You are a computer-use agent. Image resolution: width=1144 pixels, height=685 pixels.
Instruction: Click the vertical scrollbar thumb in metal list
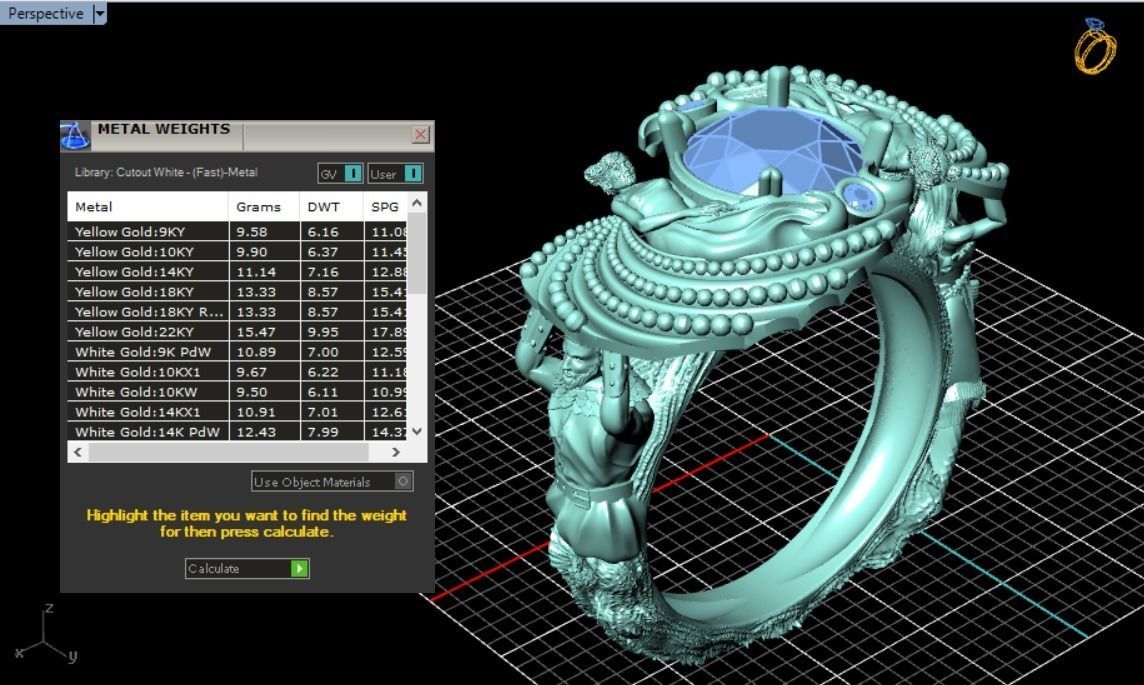click(x=417, y=254)
